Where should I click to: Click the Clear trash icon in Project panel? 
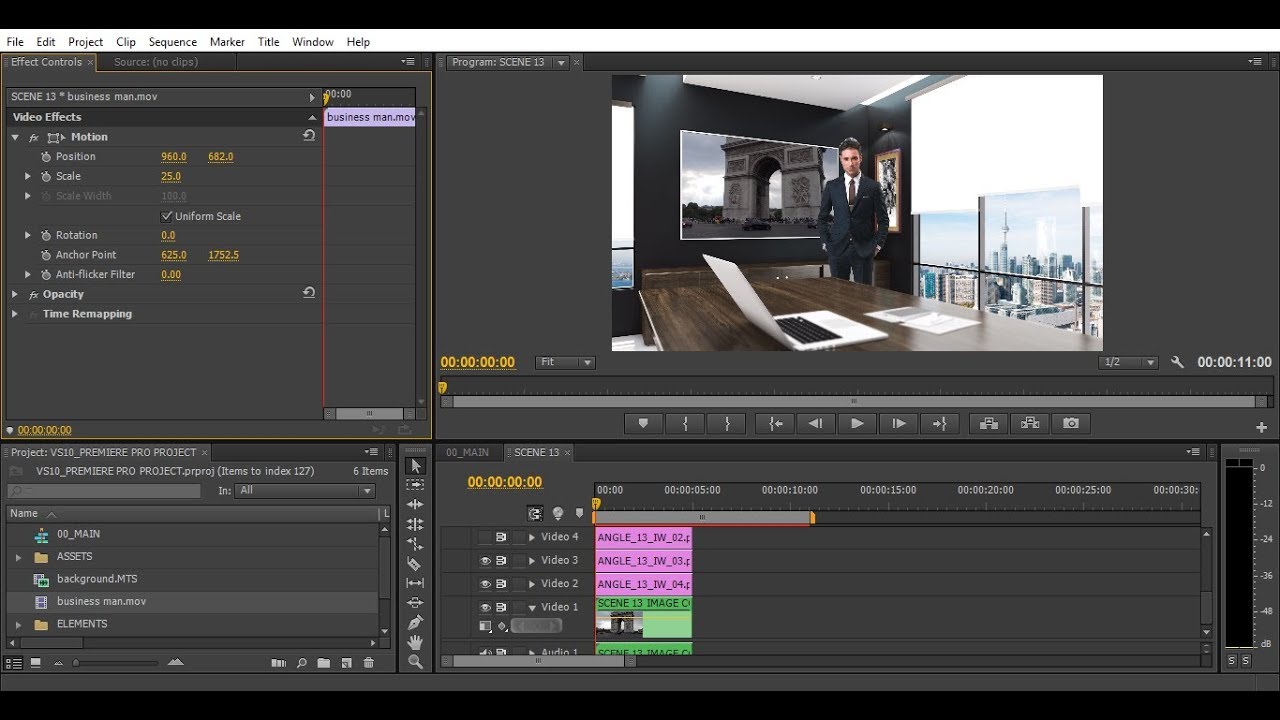pos(369,662)
